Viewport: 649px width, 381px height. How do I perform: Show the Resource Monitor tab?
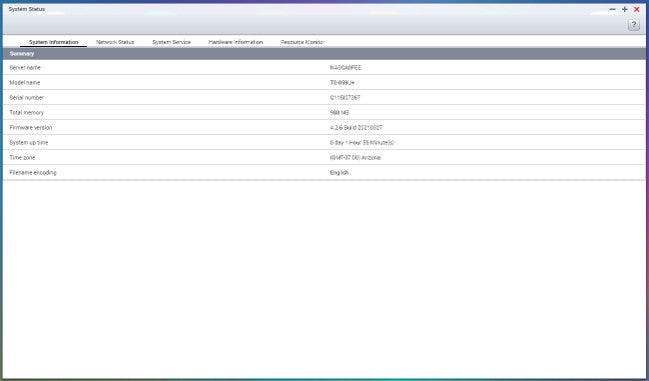click(303, 42)
